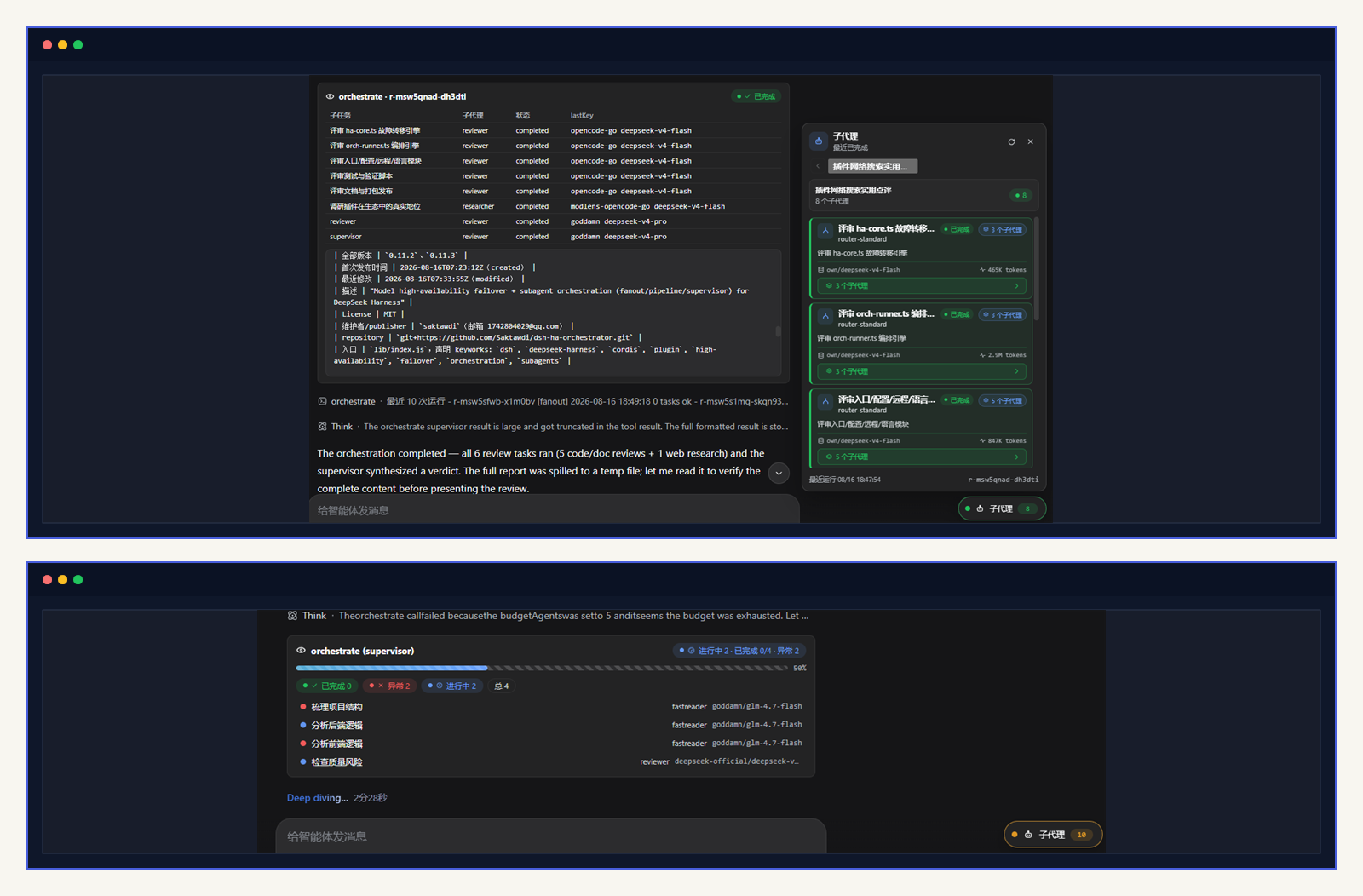This screenshot has width=1363, height=896.
Task: Click 2.9M tokens on orch-runner.ts card
Action: tap(1003, 355)
